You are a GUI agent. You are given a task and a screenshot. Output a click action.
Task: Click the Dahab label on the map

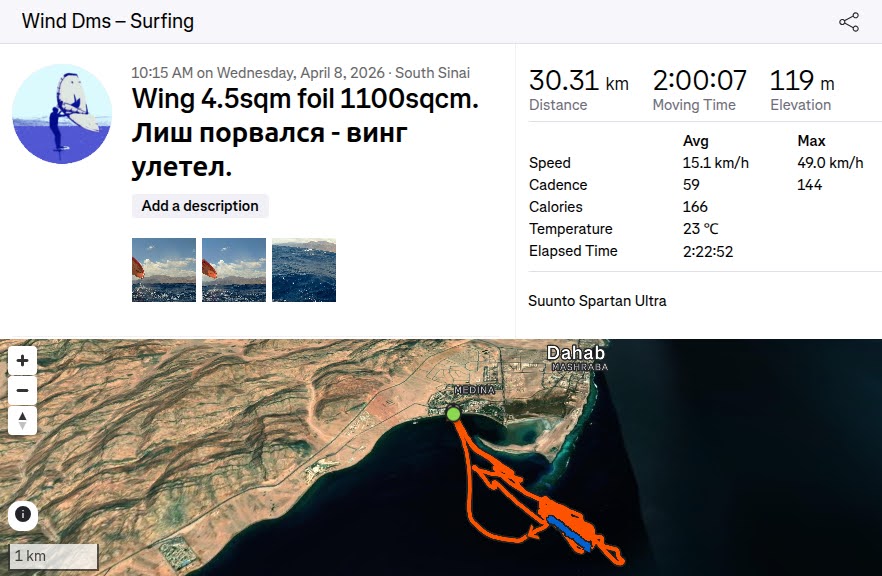576,353
